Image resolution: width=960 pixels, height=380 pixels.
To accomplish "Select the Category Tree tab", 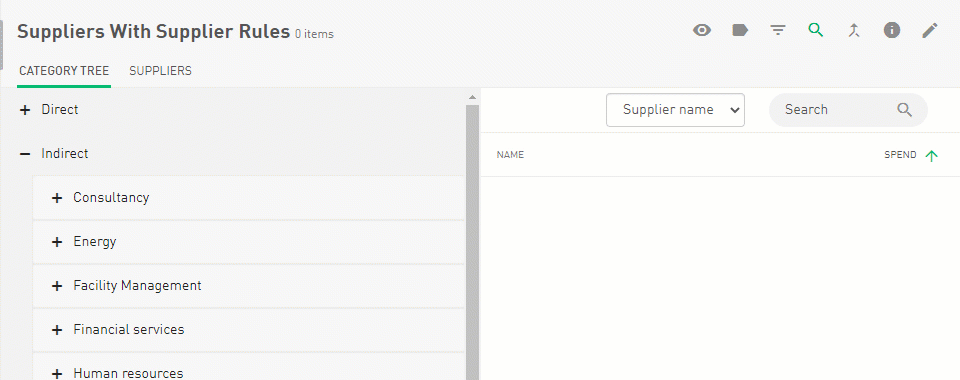I will [x=64, y=71].
